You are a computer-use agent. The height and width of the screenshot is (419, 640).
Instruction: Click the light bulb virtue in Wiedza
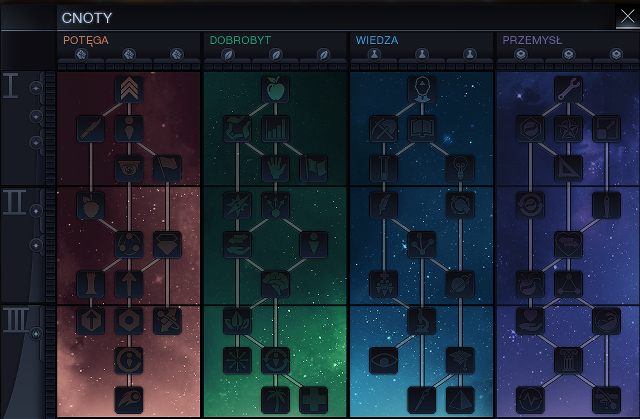coord(459,166)
